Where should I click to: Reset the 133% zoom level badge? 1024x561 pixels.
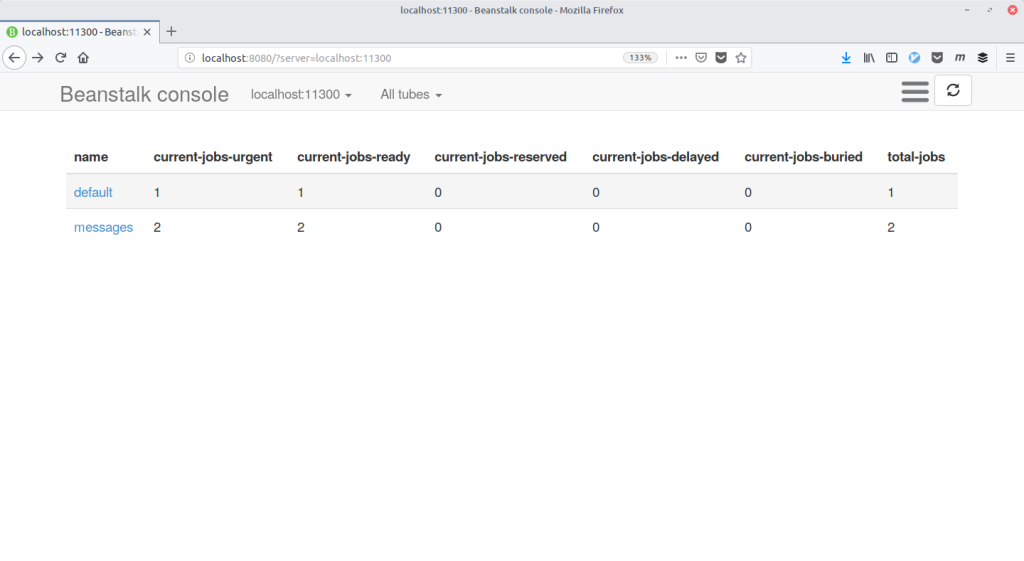click(x=640, y=57)
